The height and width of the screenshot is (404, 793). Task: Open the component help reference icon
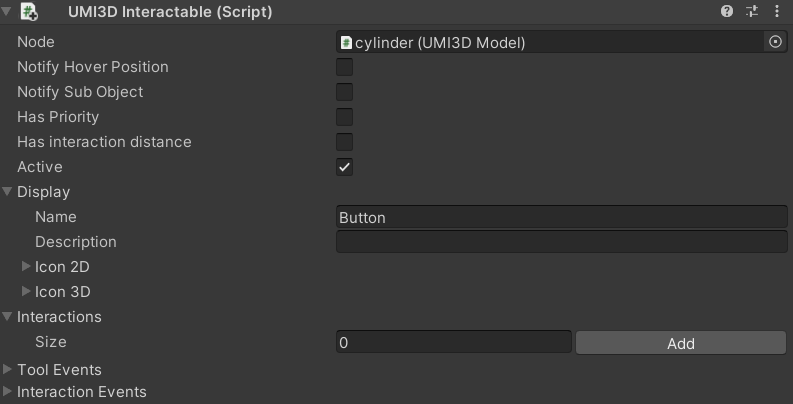pos(727,11)
